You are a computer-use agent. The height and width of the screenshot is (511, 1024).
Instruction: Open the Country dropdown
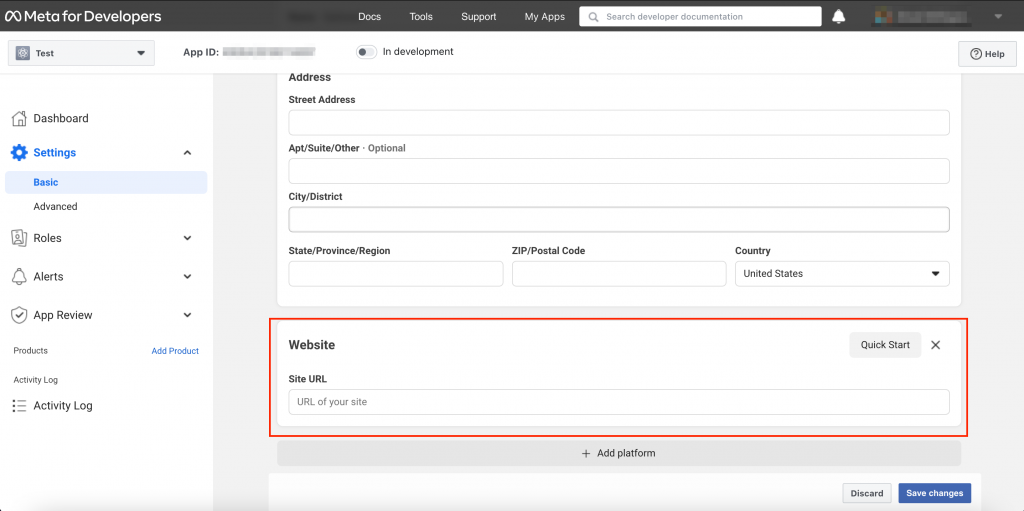pos(841,274)
